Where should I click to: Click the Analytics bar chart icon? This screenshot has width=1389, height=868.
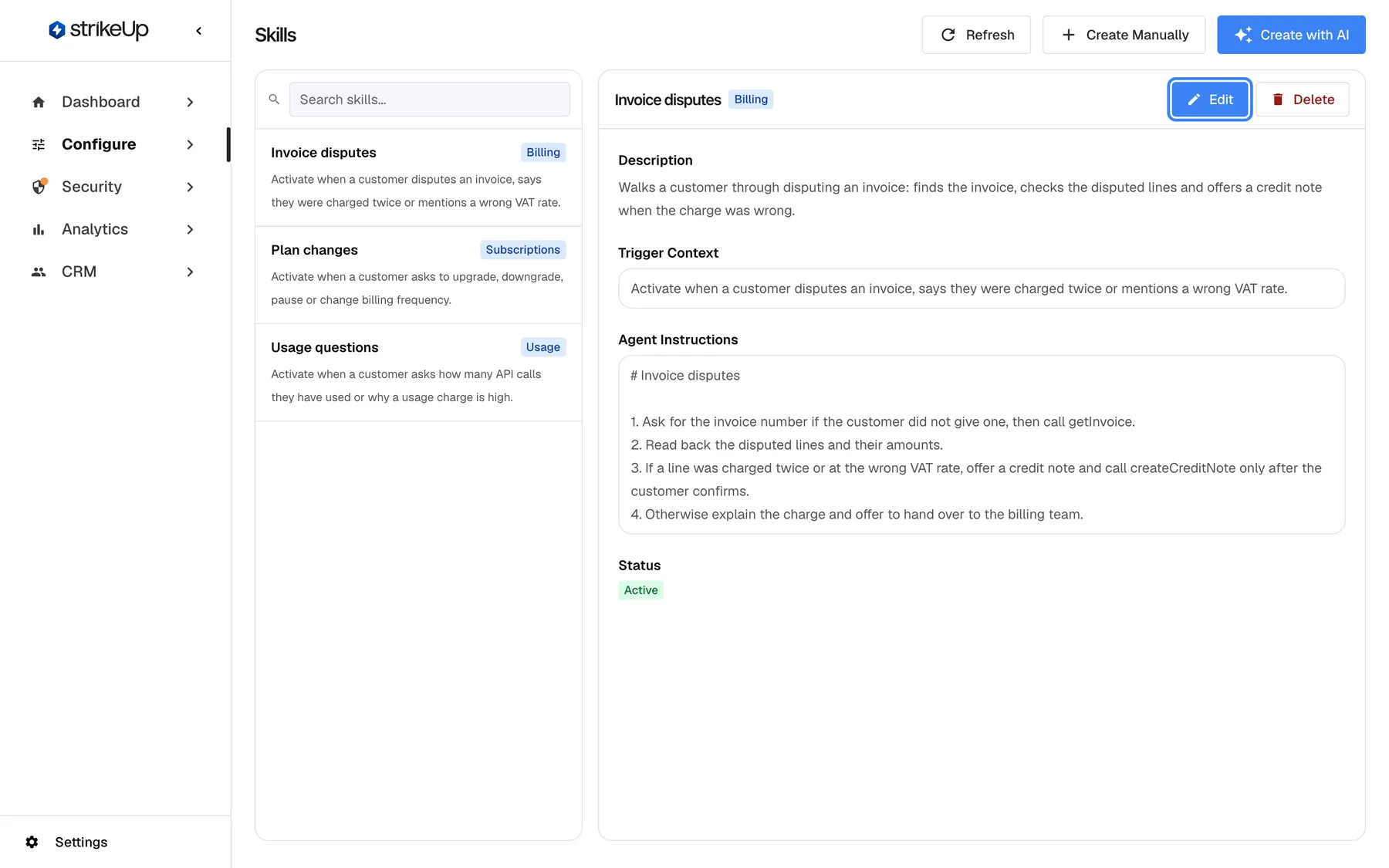[39, 229]
